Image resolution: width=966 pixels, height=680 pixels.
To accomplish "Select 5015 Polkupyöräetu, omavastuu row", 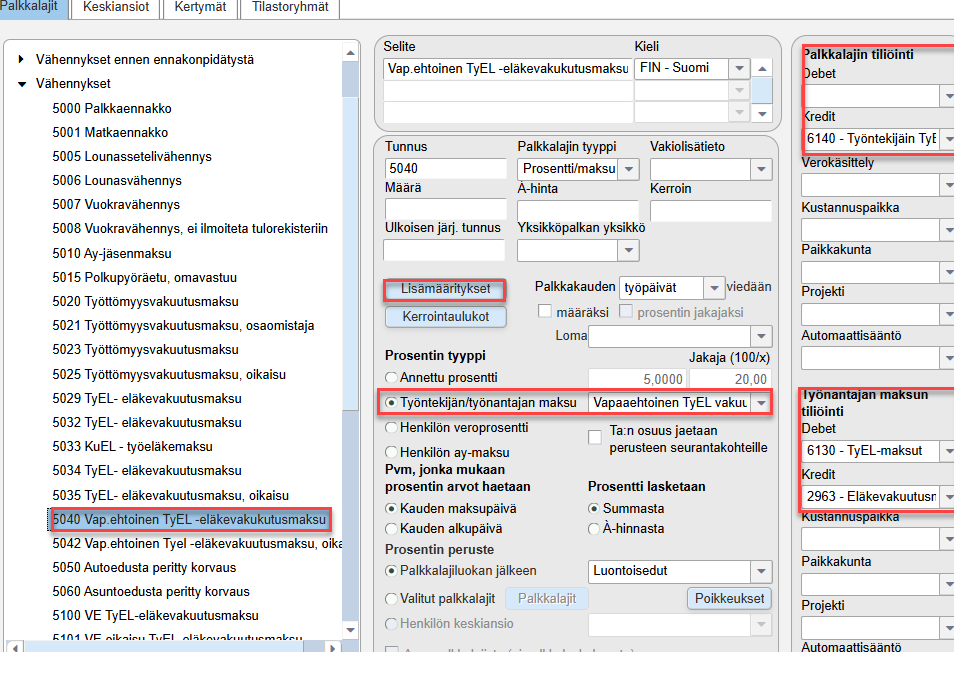I will click(145, 277).
